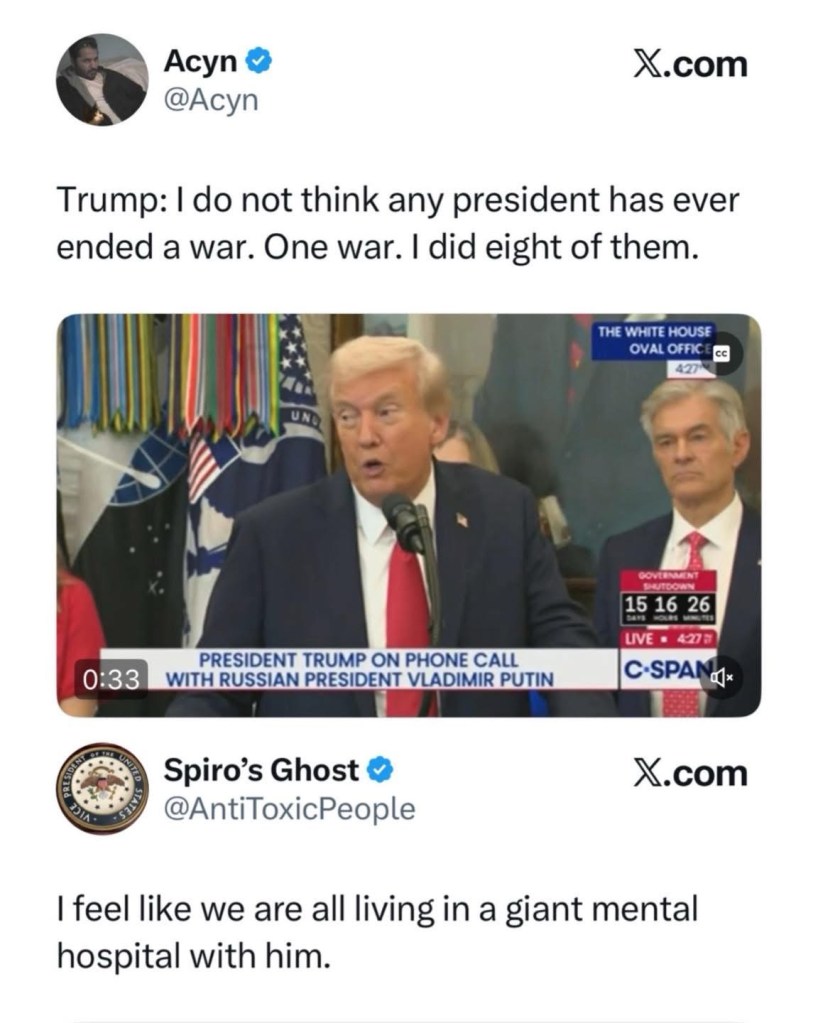Viewport: 818px width, 1023px height.
Task: Toggle closed captions CC on video
Action: (x=721, y=354)
